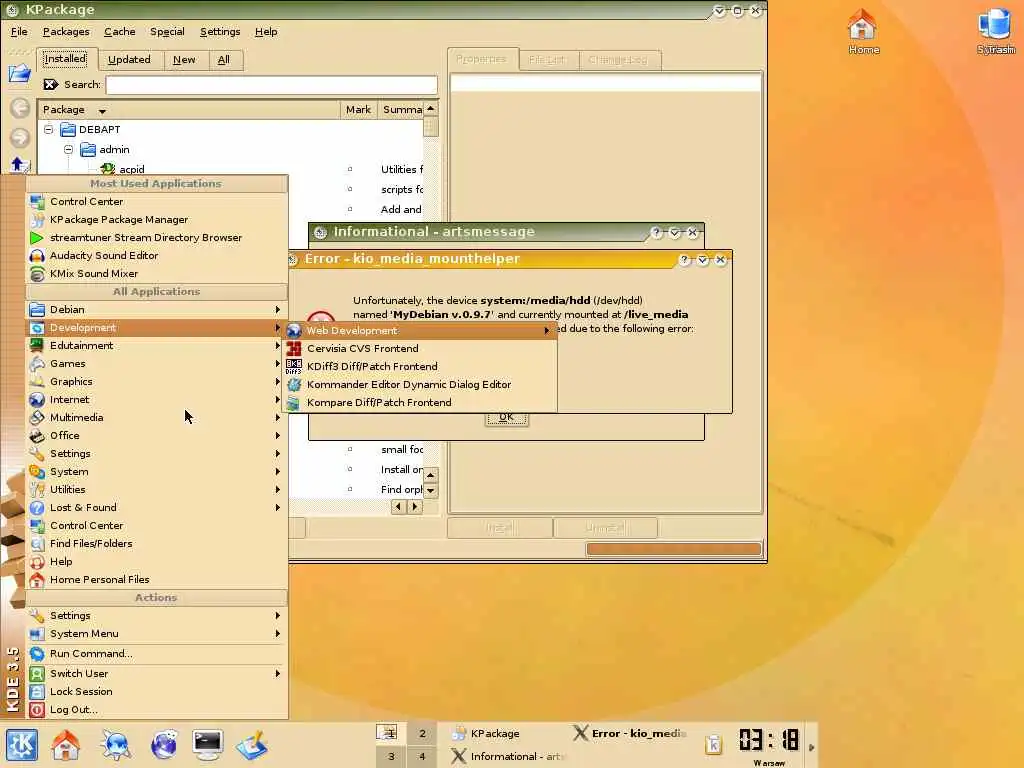Click KPackage taskbar entry
Viewport: 1024px width, 768px height.
503,733
